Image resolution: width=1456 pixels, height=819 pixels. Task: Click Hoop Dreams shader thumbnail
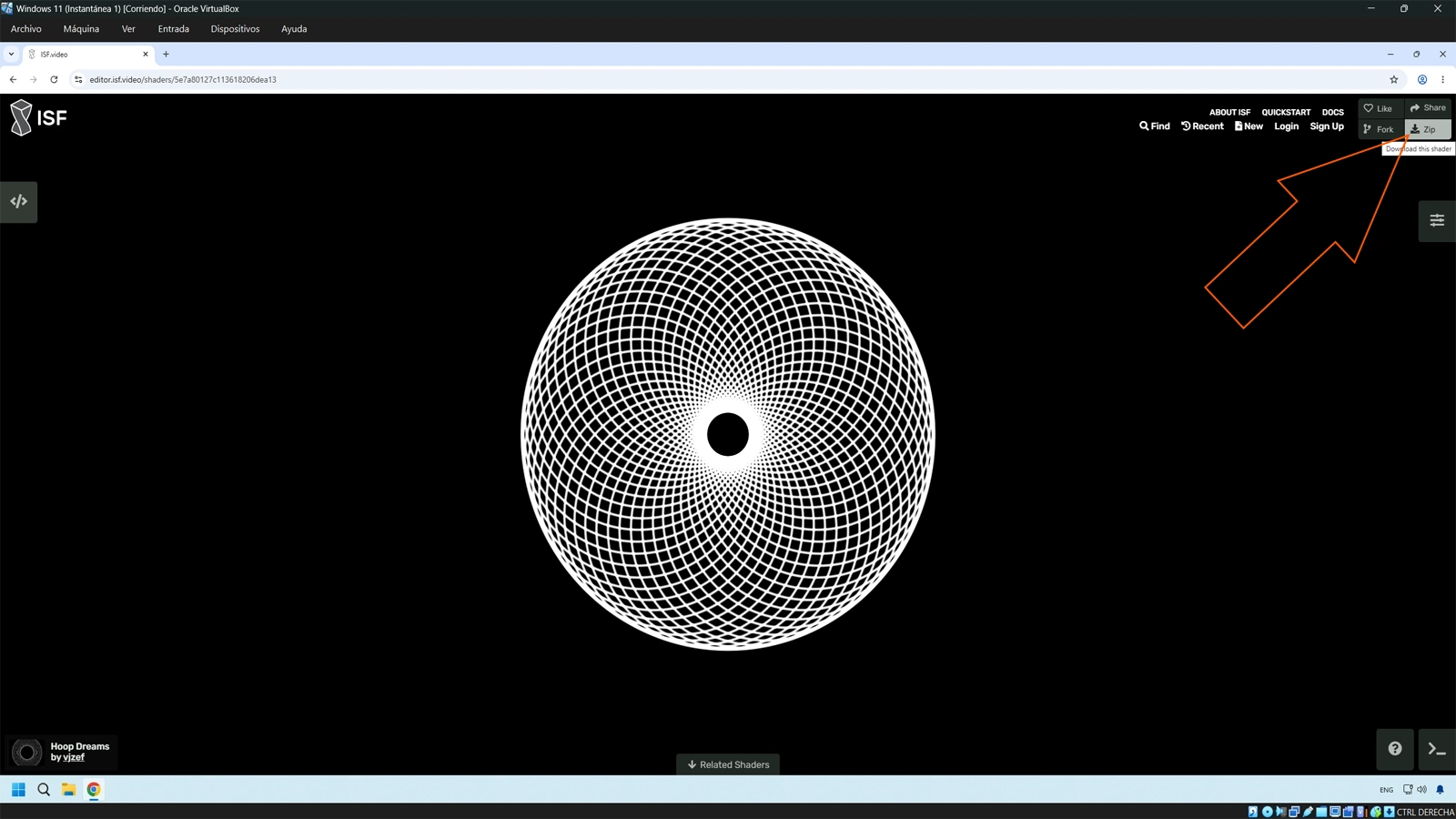26,752
